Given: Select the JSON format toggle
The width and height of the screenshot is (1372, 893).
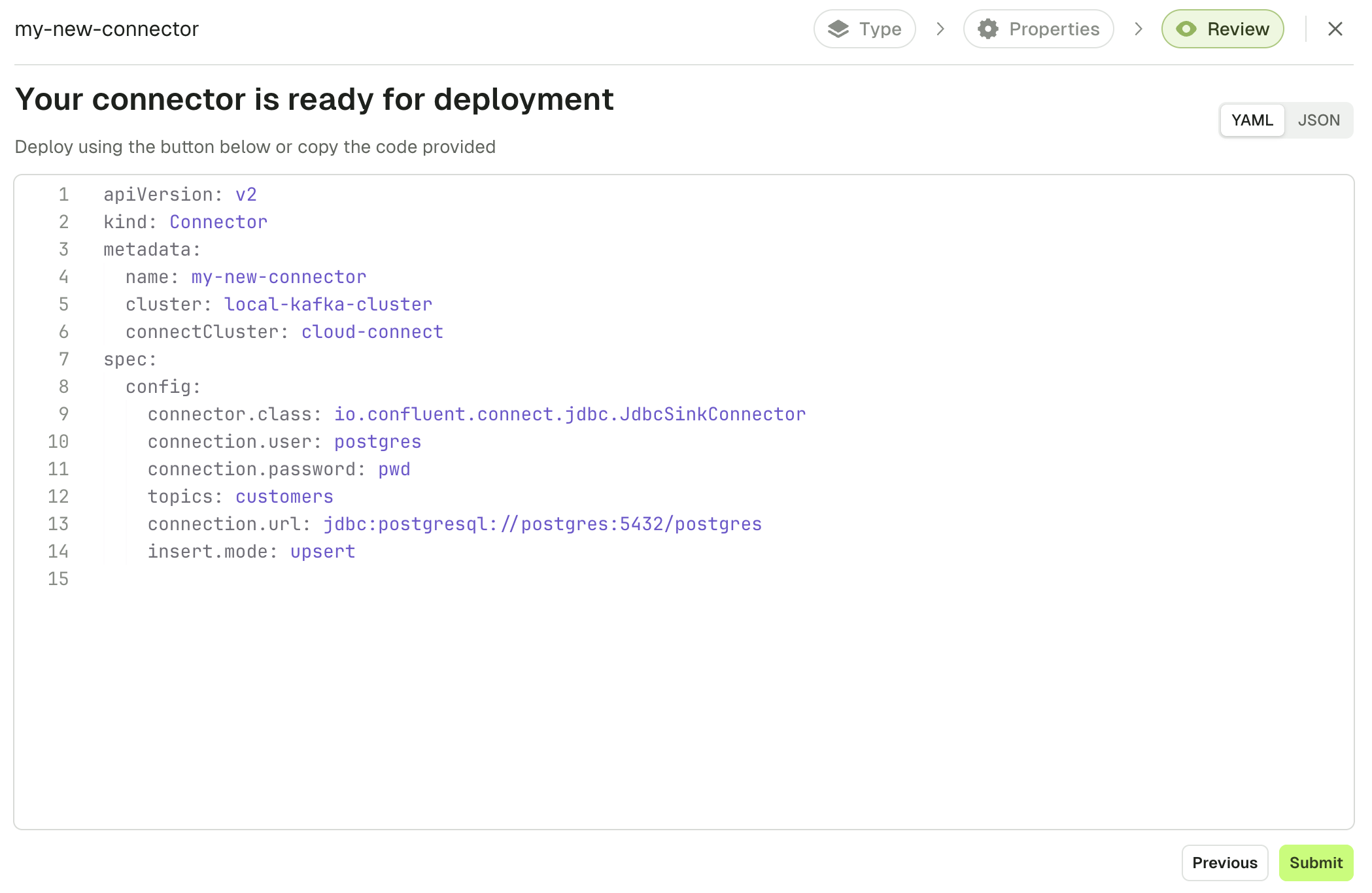Looking at the screenshot, I should point(1319,120).
